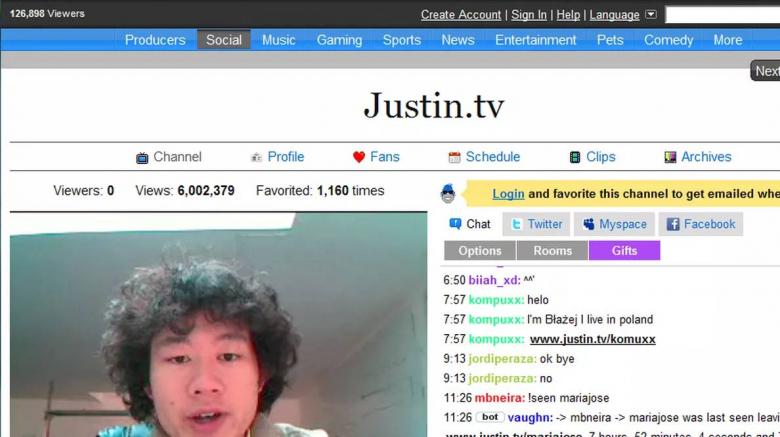Open the Entertainment category

(x=535, y=40)
